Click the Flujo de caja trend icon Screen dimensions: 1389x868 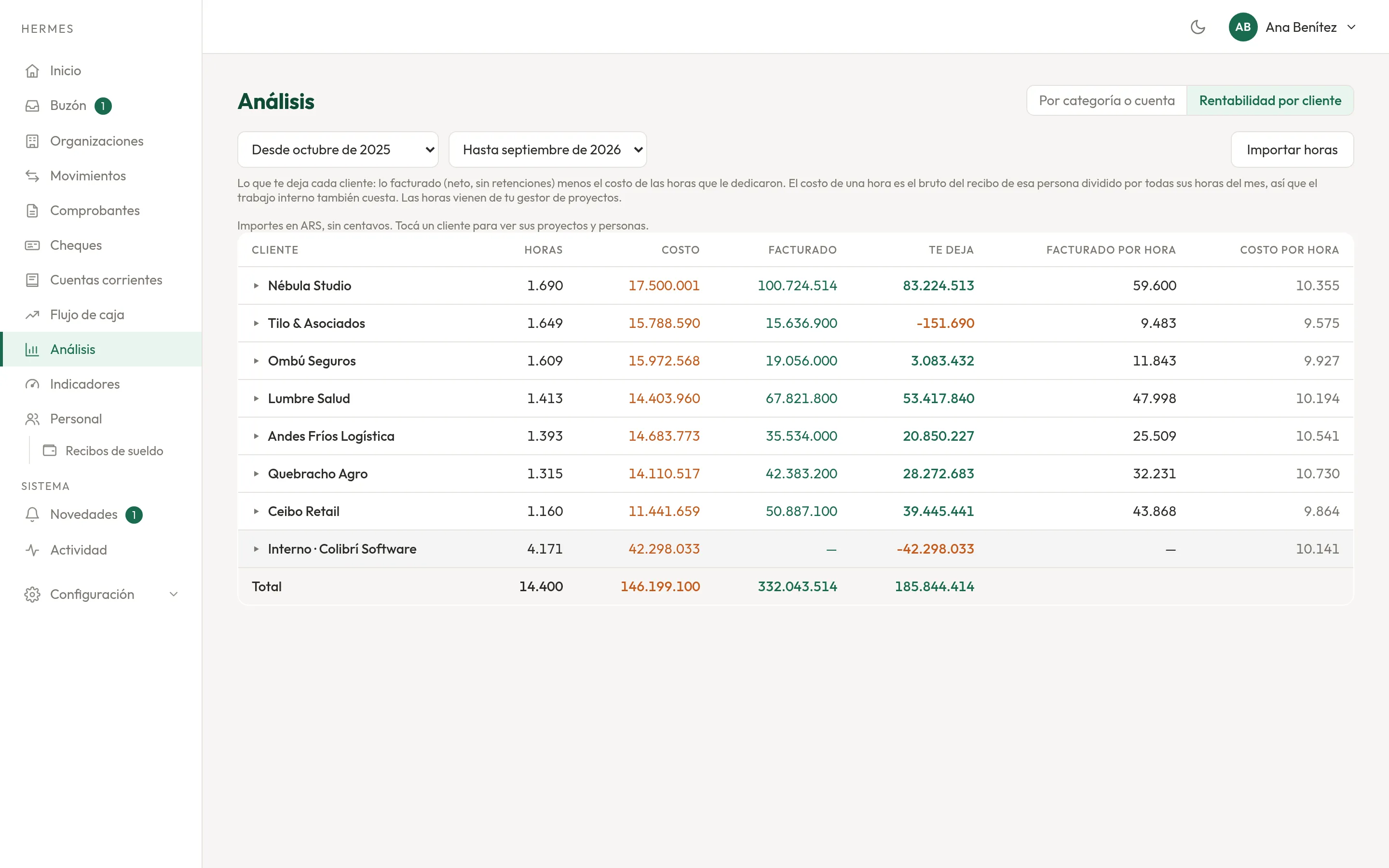point(32,314)
